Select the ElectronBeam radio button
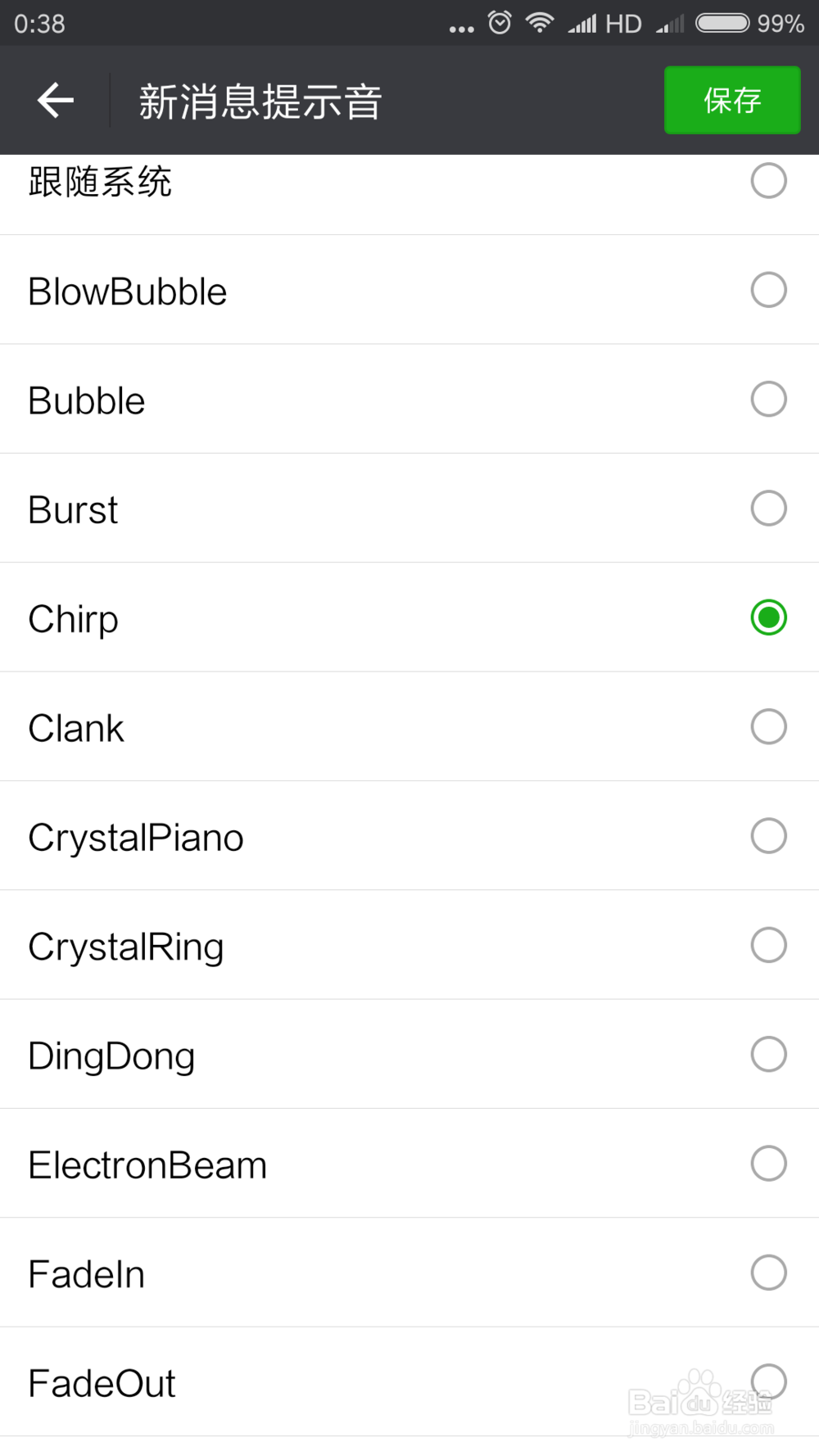819x1456 pixels. 768,1164
